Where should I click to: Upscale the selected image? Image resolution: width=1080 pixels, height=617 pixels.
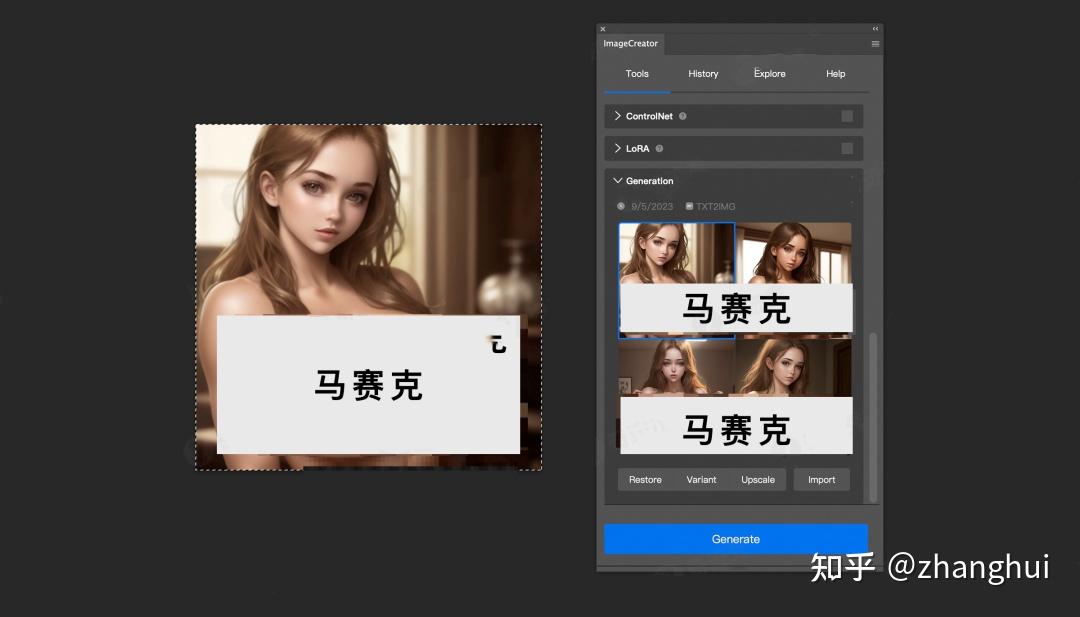[x=758, y=479]
